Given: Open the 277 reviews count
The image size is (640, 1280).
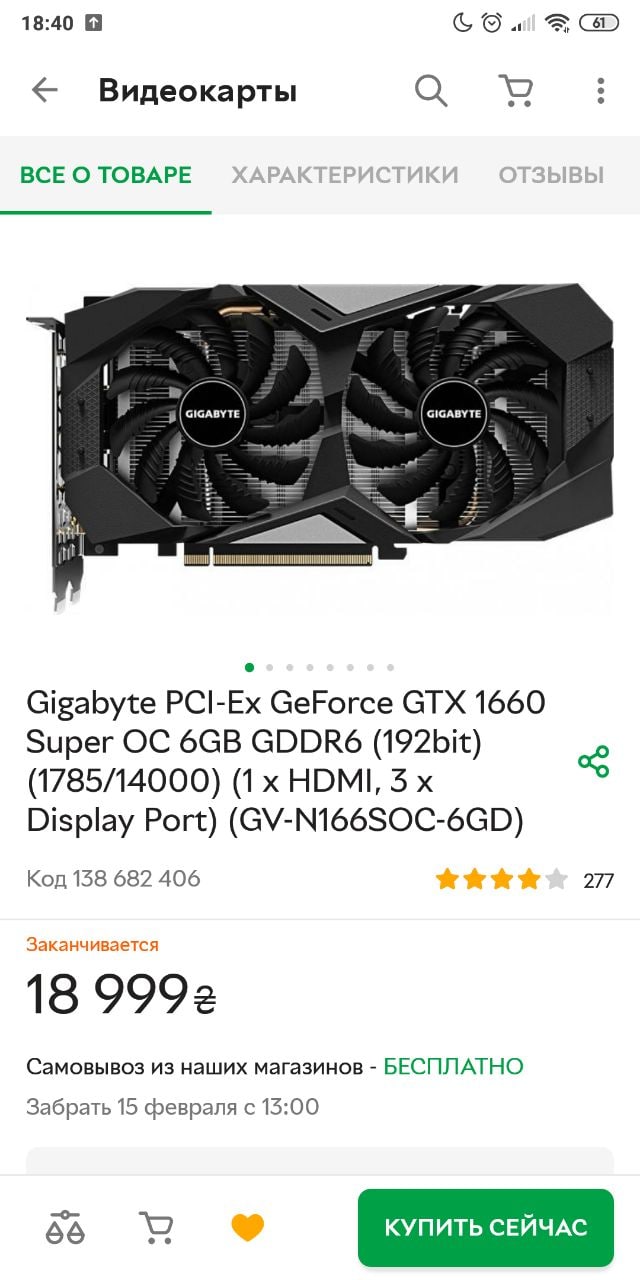Looking at the screenshot, I should [598, 881].
